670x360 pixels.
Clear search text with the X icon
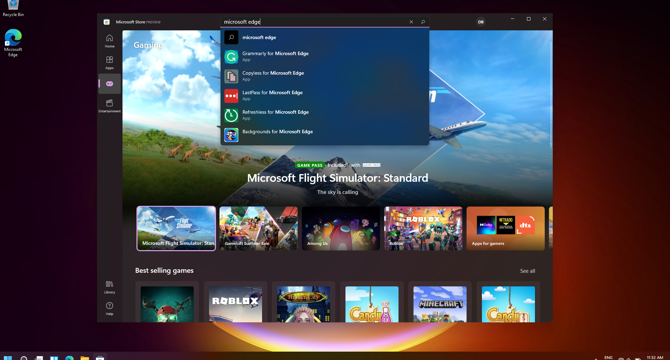tap(411, 22)
